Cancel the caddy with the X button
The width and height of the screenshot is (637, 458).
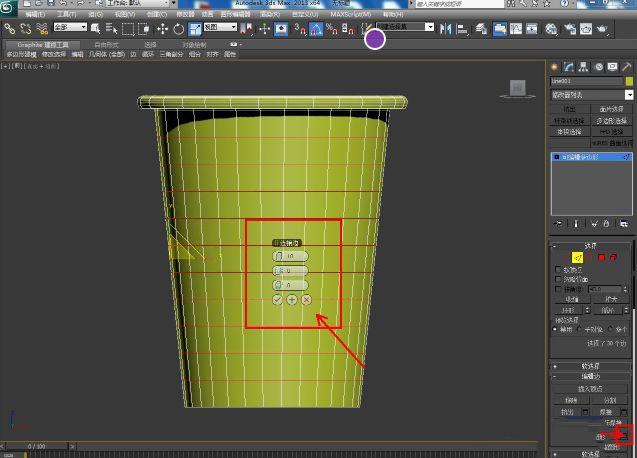tap(306, 300)
